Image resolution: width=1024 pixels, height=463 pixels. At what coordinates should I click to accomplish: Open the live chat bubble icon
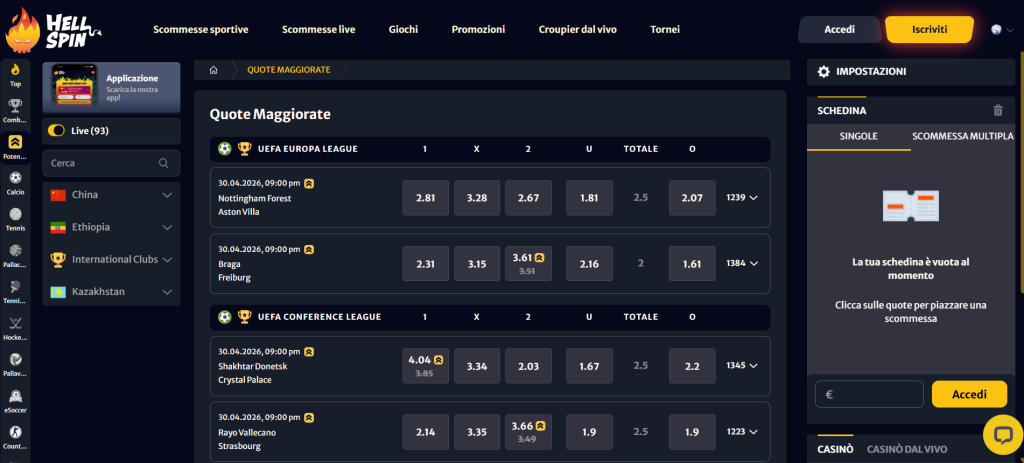(x=1002, y=435)
